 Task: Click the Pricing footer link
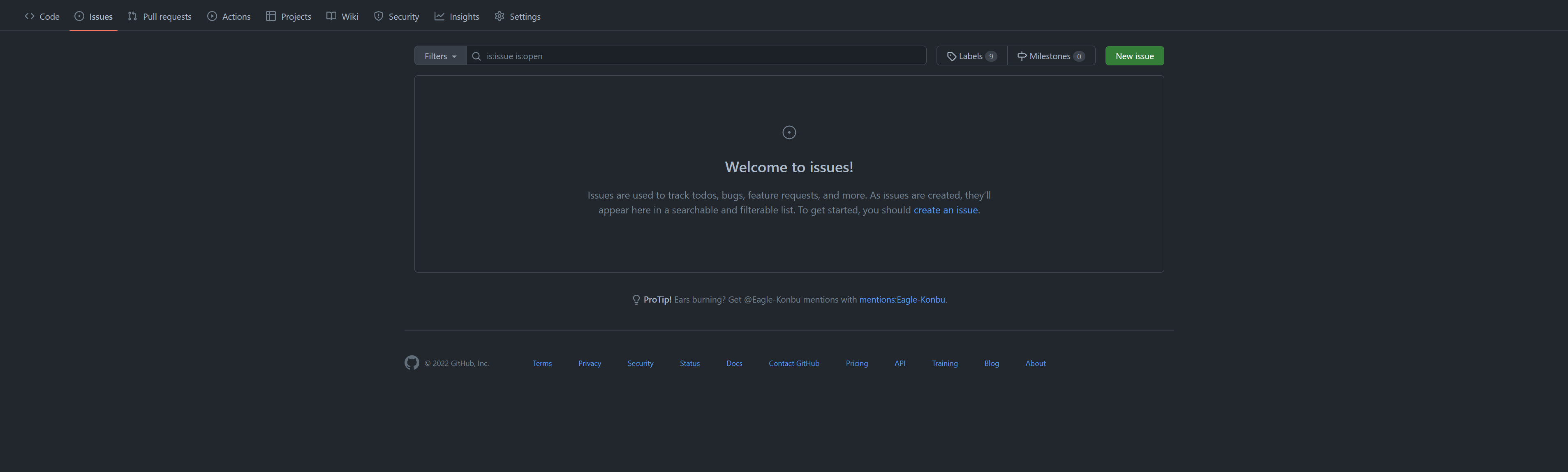pyautogui.click(x=856, y=363)
